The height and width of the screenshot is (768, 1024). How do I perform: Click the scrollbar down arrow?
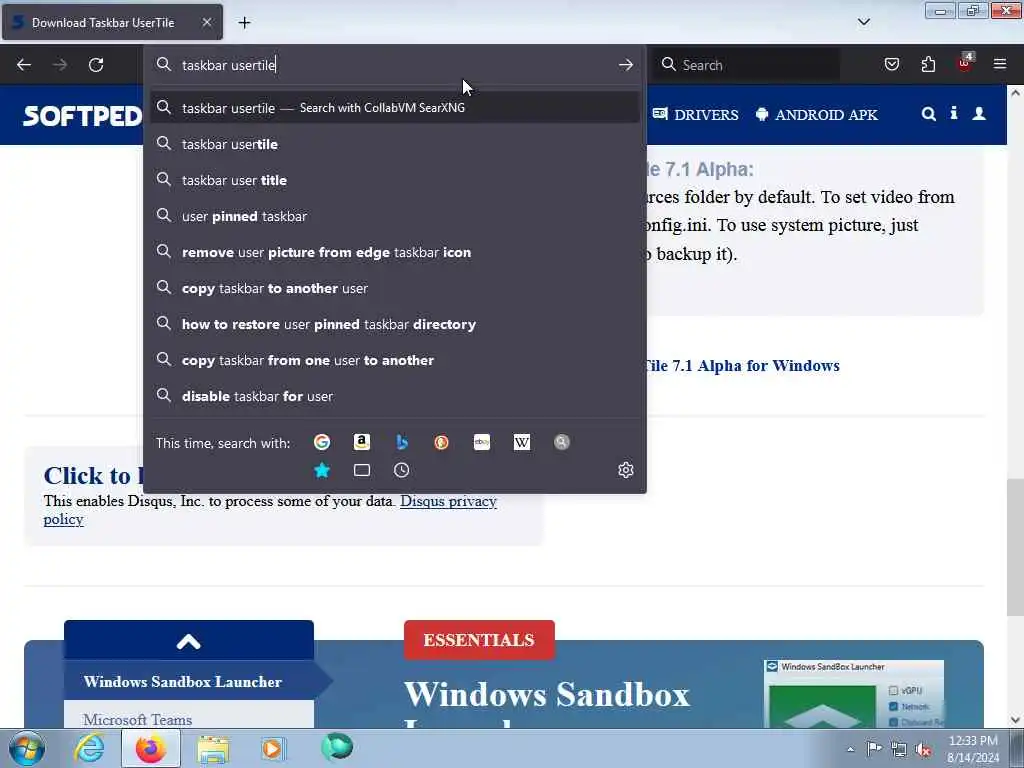point(1016,720)
